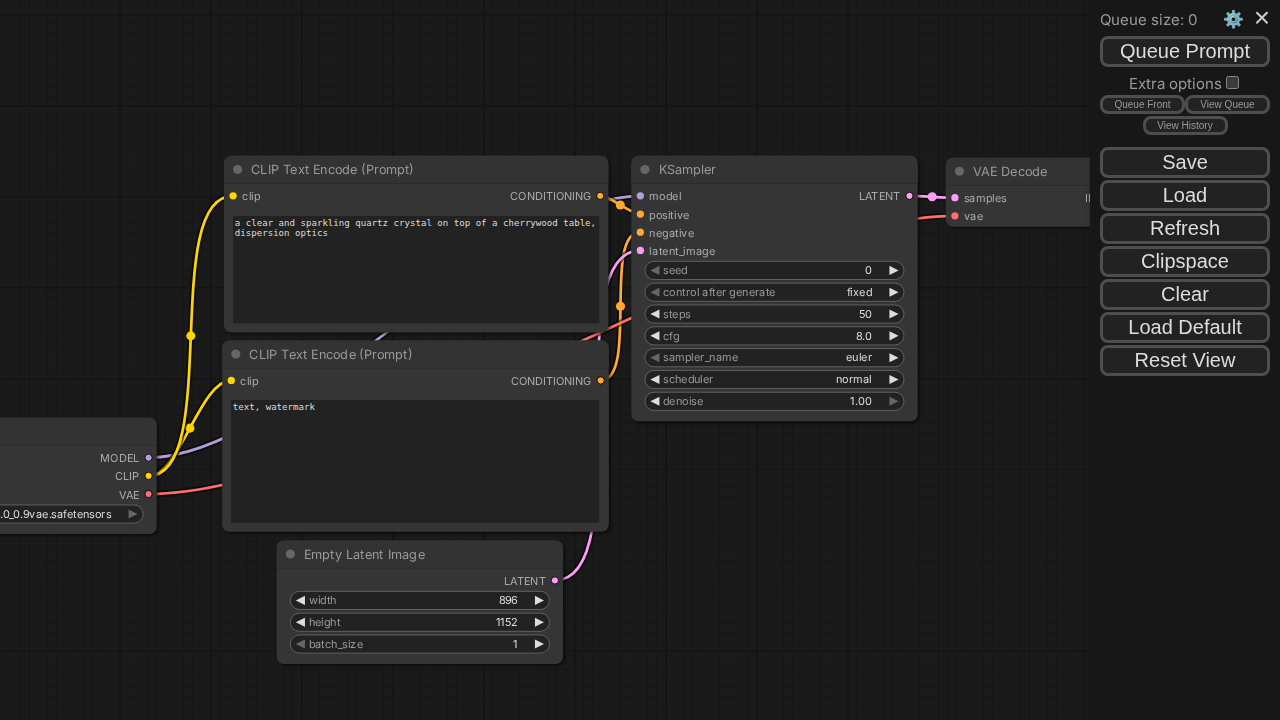Click the Load Default button
Viewport: 1280px width, 720px height.
click(x=1184, y=327)
